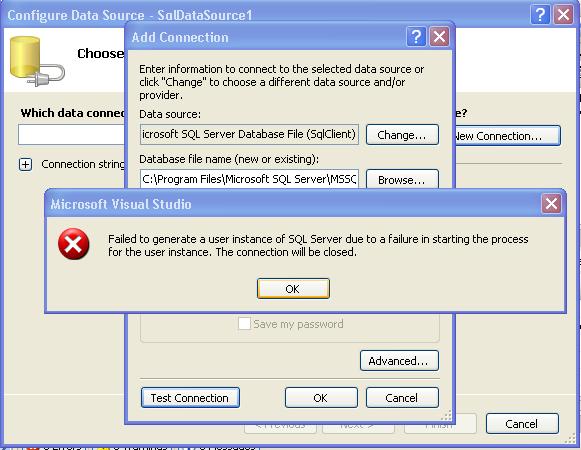Image resolution: width=581 pixels, height=450 pixels.
Task: Click the database plug icon
Action: 37,62
